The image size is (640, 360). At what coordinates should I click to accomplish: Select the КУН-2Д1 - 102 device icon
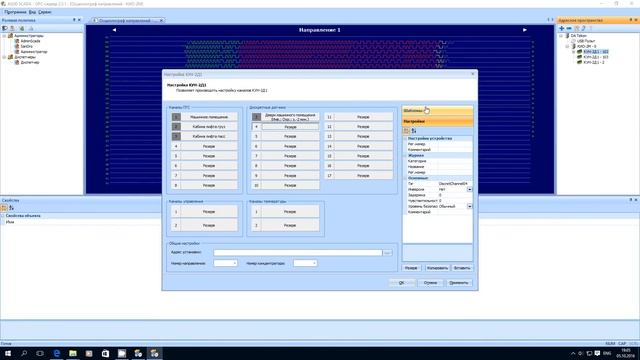tap(580, 52)
